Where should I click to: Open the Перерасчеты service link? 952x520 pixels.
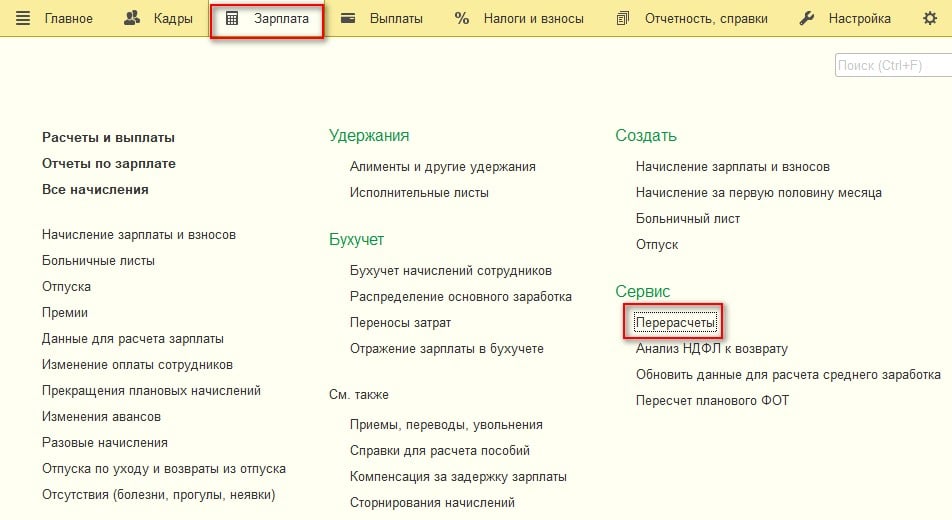pos(676,323)
